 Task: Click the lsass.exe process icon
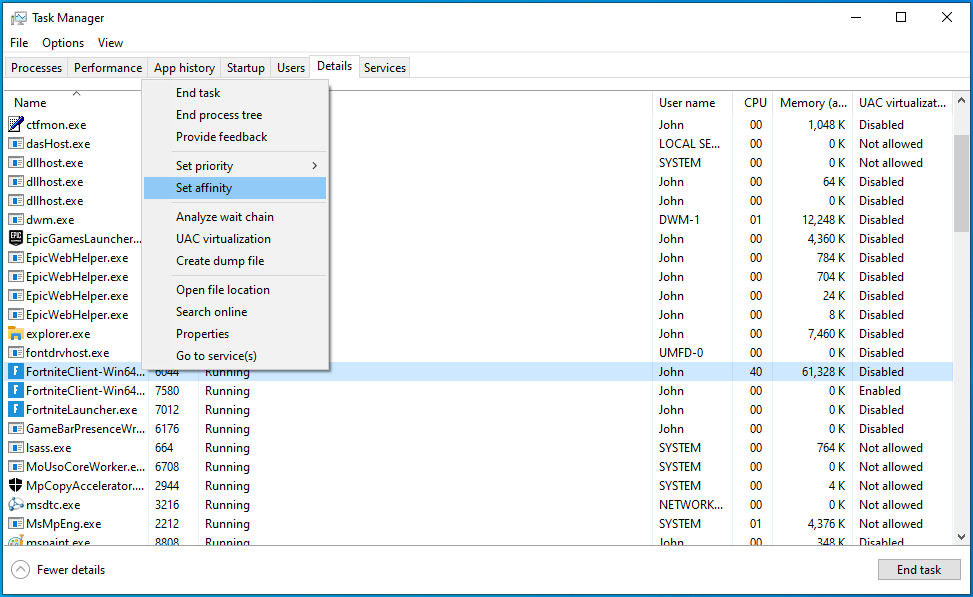16,447
